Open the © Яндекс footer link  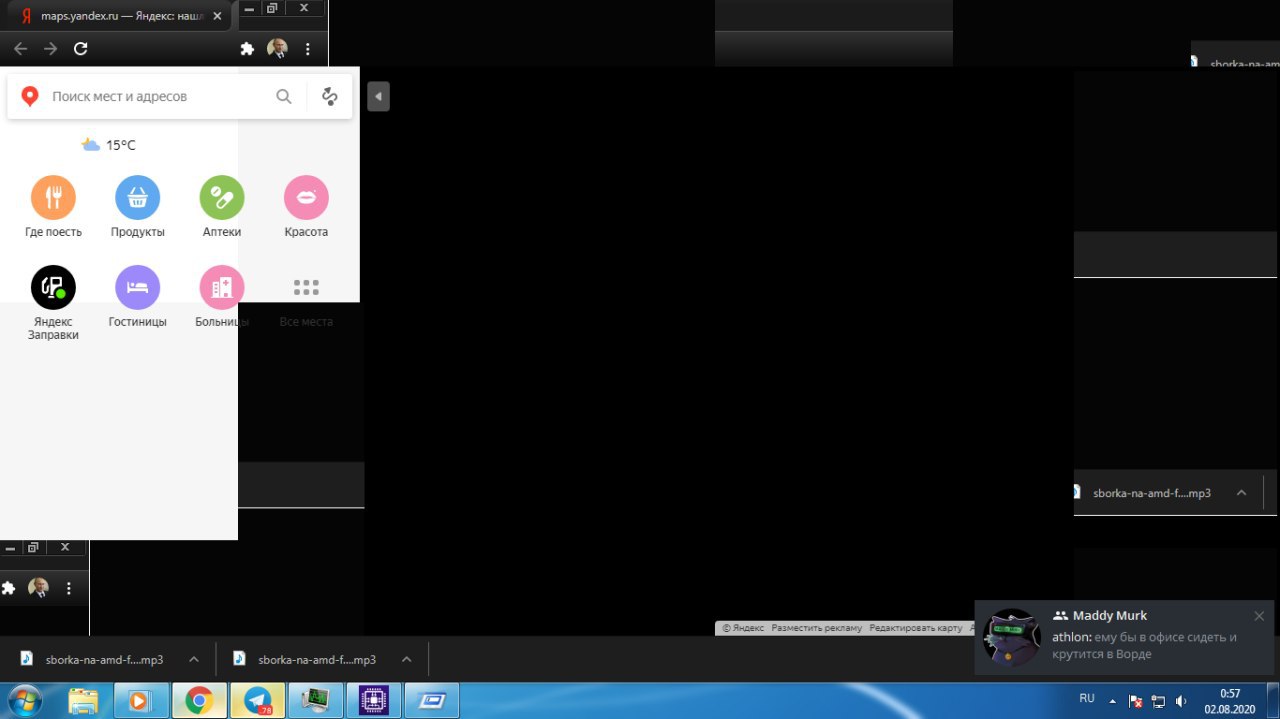pyautogui.click(x=743, y=628)
